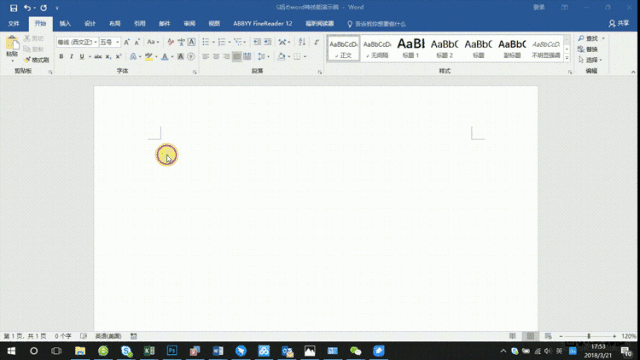The width and height of the screenshot is (640, 360).
Task: Align text to the left
Action: (x=205, y=57)
